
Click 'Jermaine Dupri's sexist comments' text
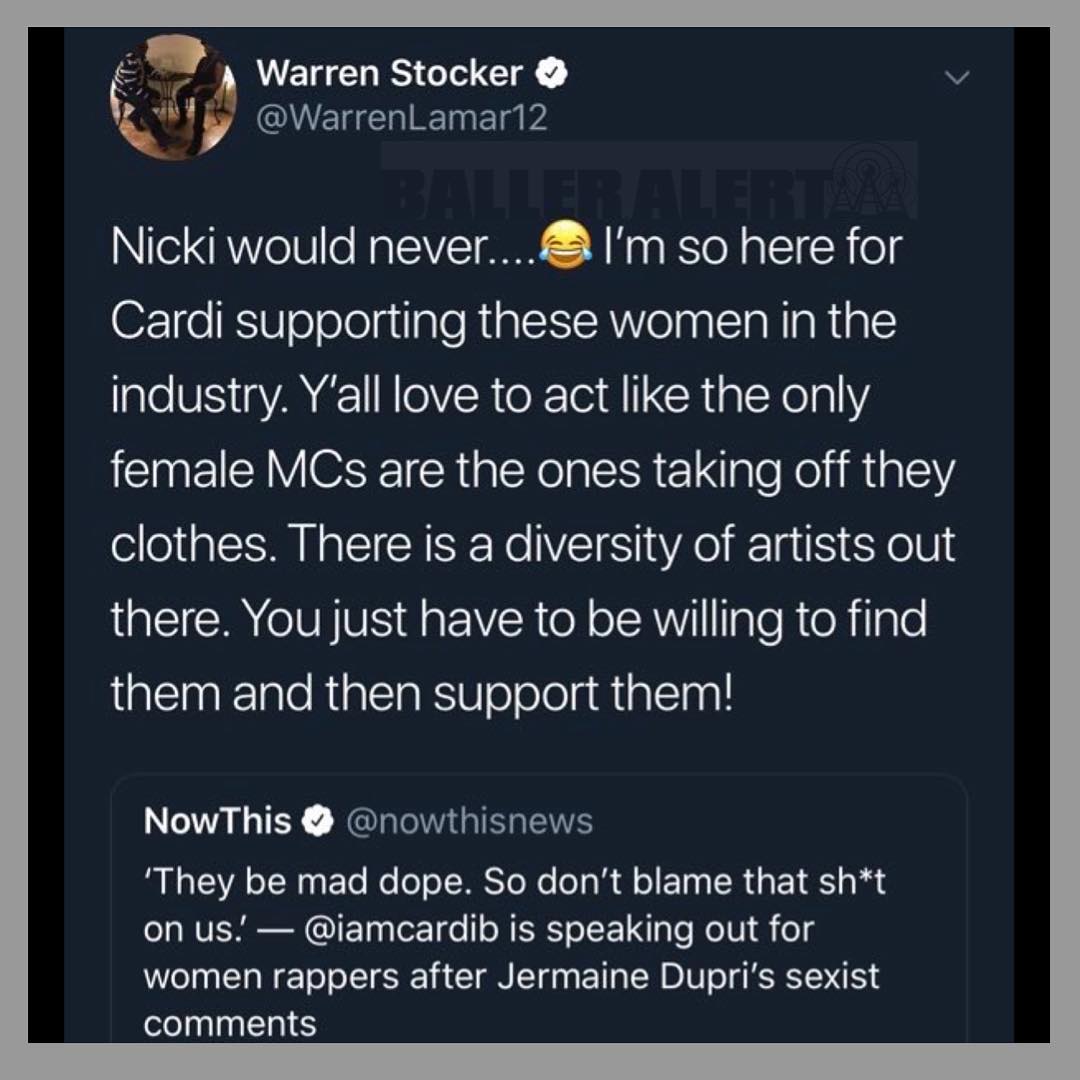(x=511, y=999)
